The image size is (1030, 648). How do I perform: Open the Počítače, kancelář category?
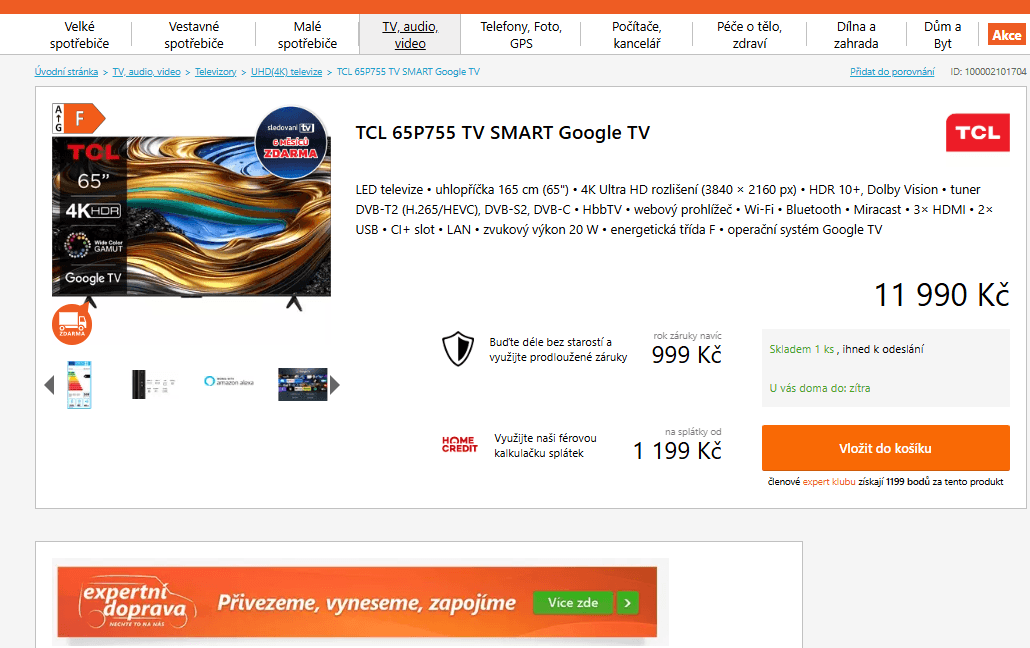click(637, 35)
